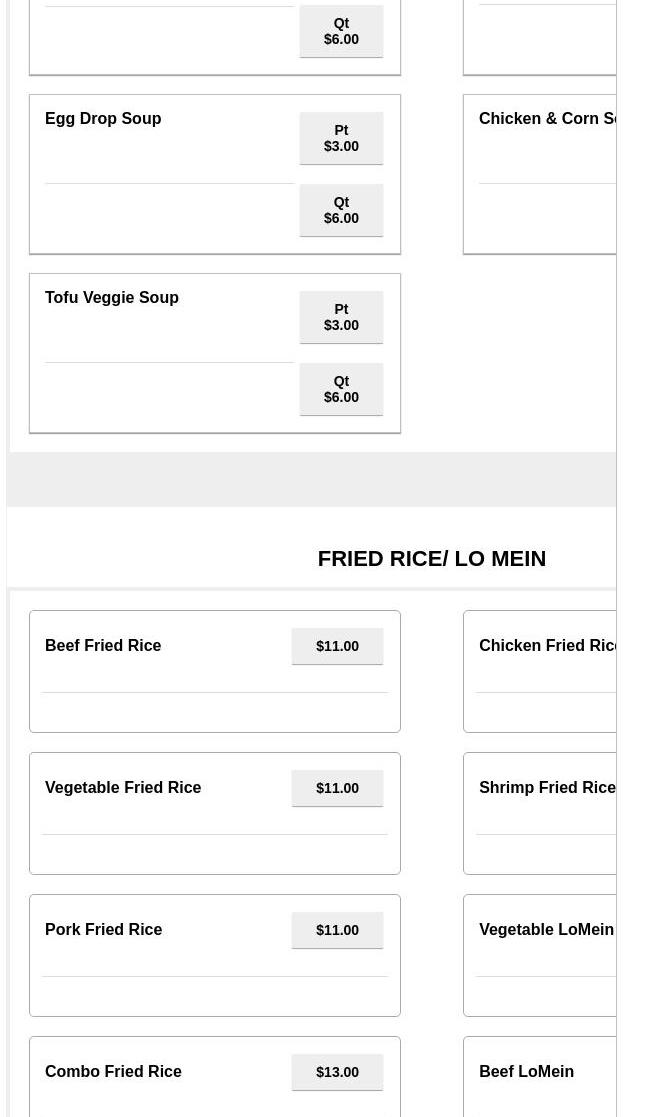The height and width of the screenshot is (1117, 650).
Task: Click the Vegetable LoMein item
Action: [x=546, y=929]
